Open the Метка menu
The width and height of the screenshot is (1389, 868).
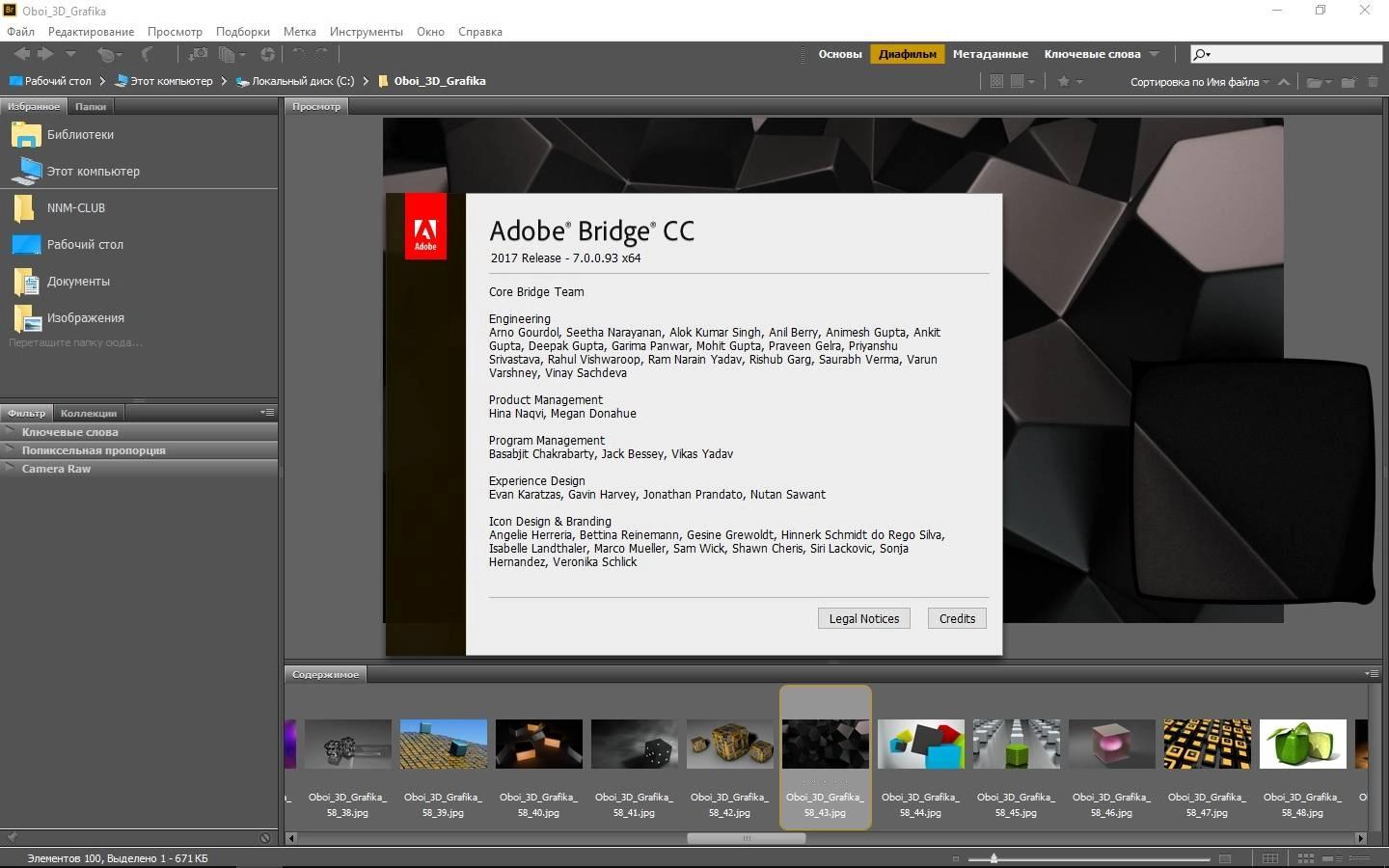coord(300,32)
